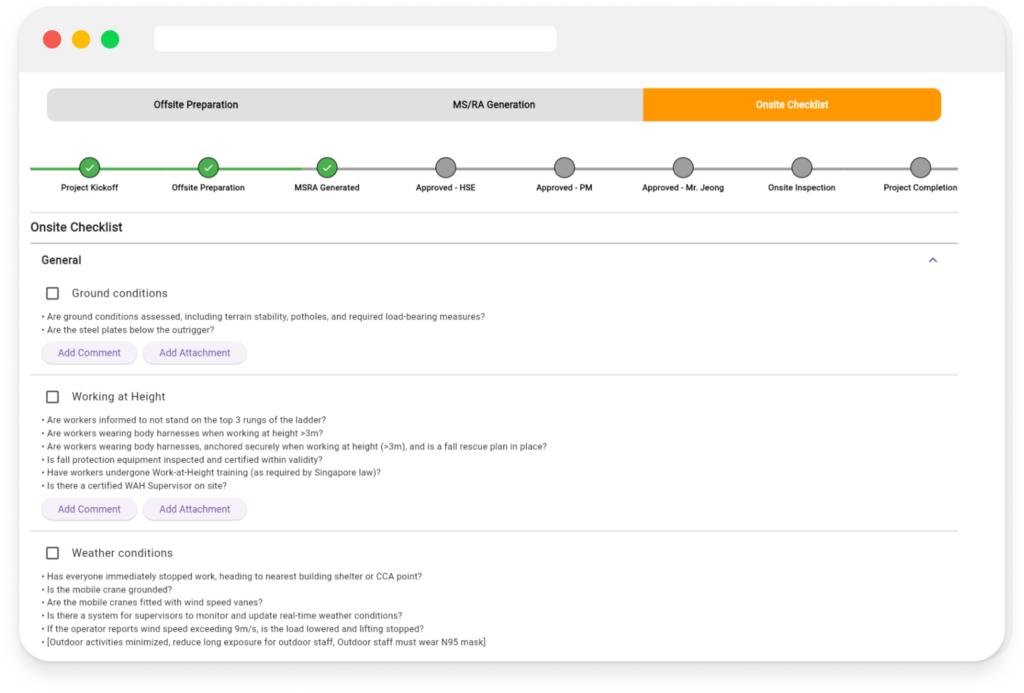This screenshot has height=693, width=1024.
Task: Click the red close window dot
Action: [x=52, y=39]
